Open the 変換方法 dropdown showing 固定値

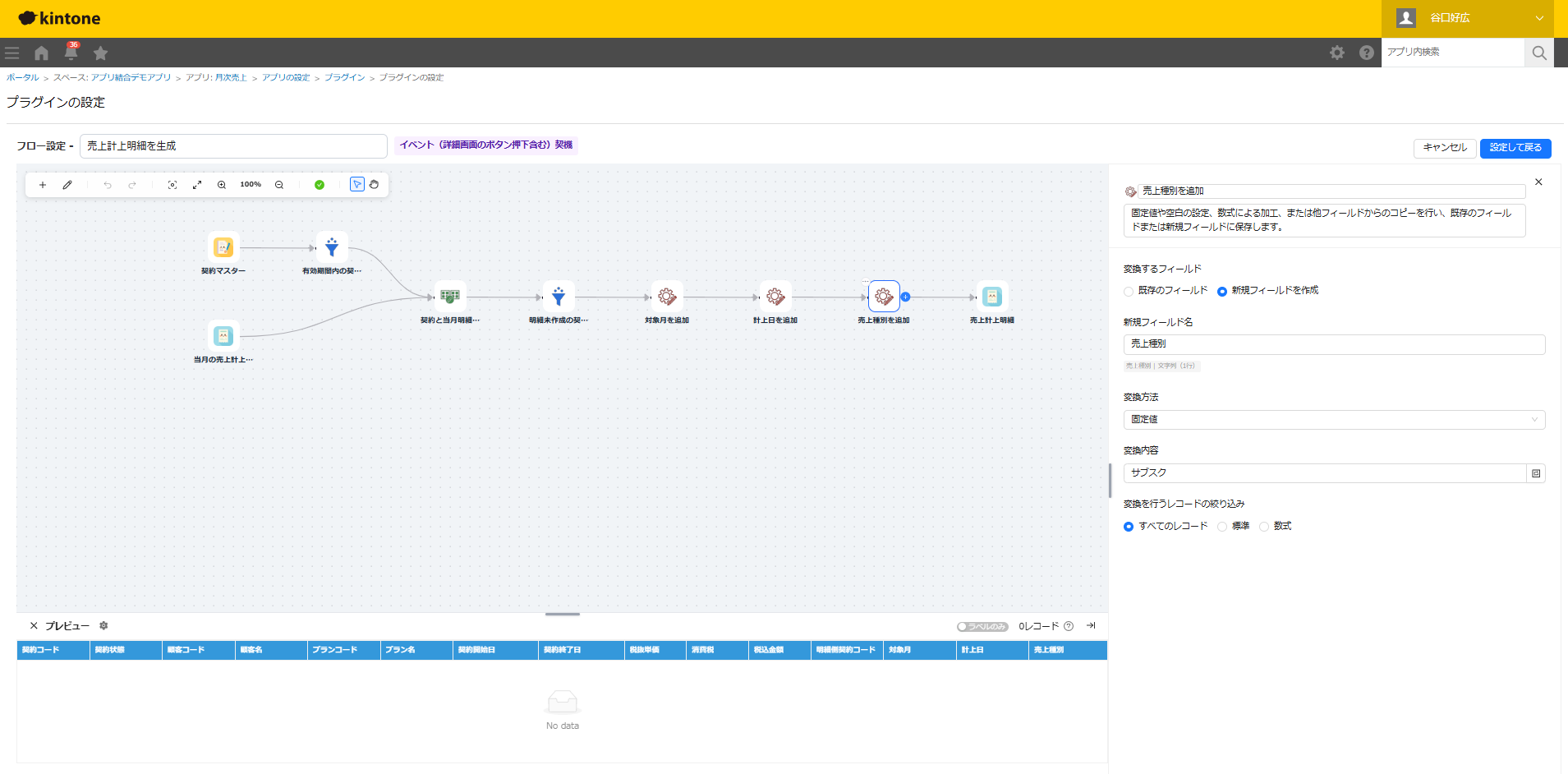1334,420
